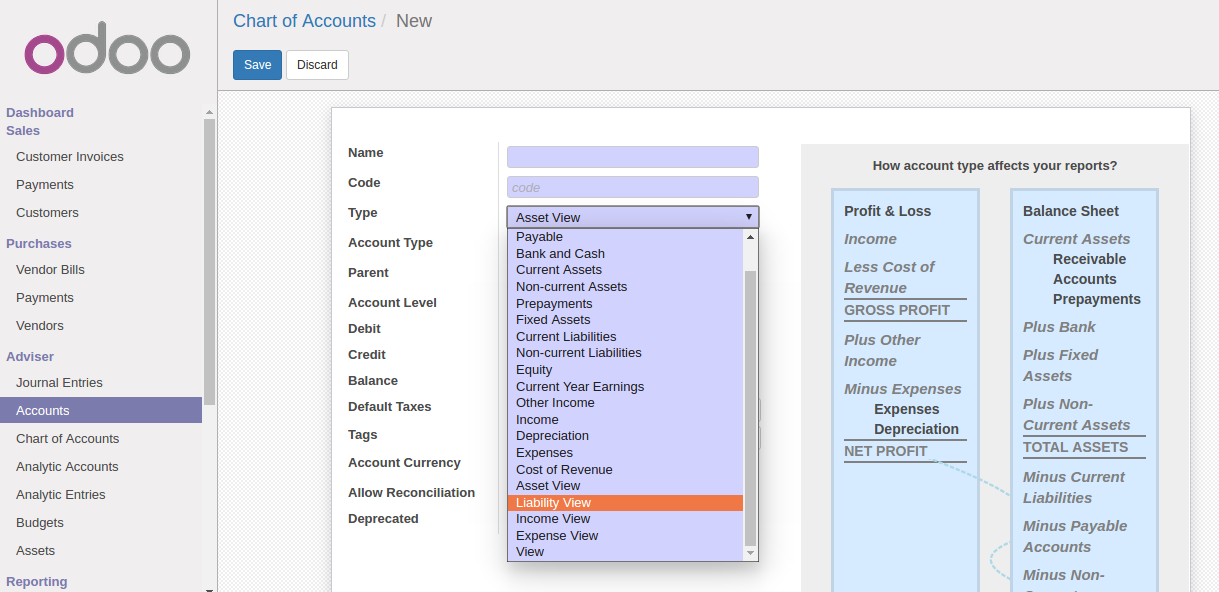Click the Save button

click(x=257, y=65)
